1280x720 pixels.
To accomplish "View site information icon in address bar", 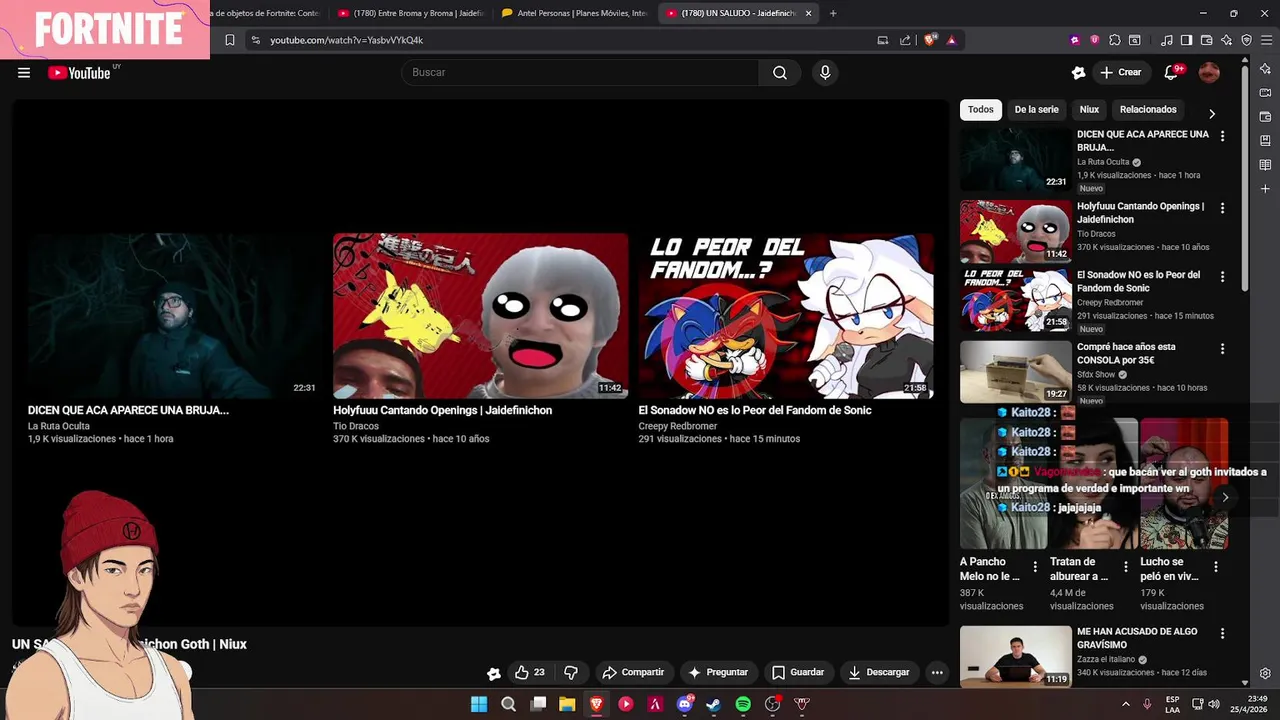I will [256, 40].
